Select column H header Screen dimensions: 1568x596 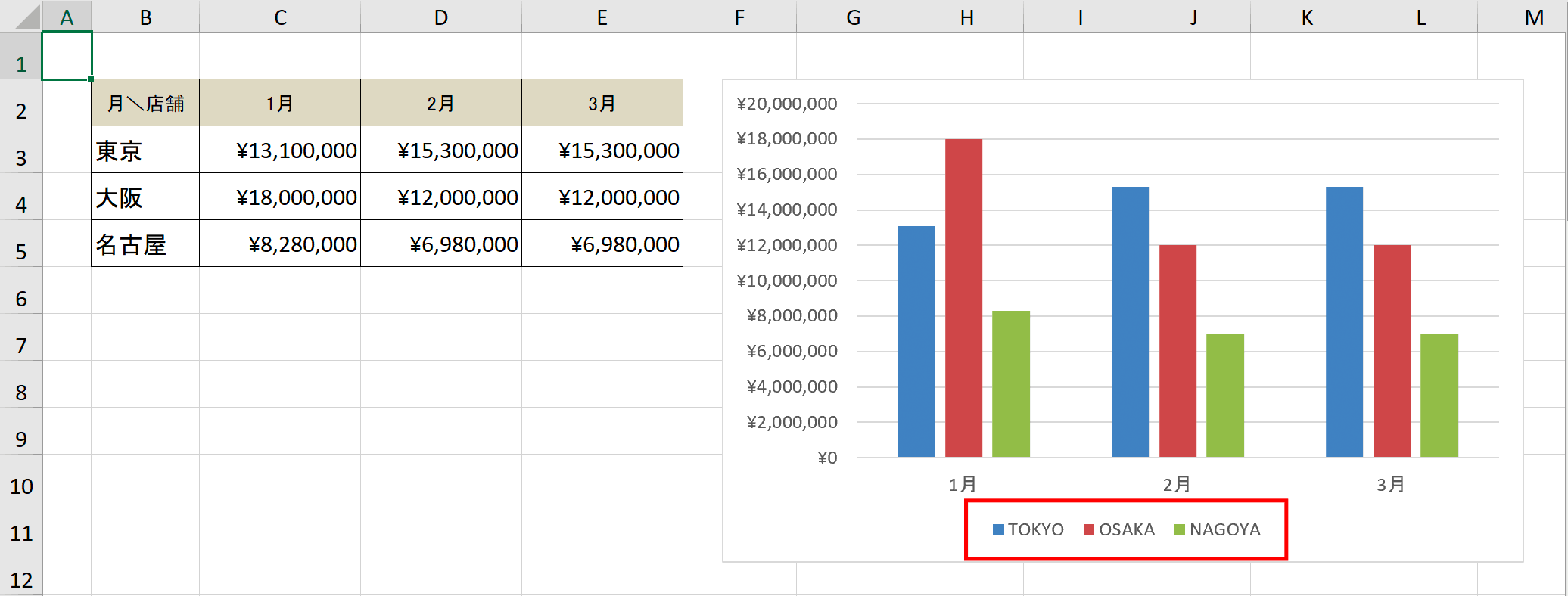tap(967, 17)
